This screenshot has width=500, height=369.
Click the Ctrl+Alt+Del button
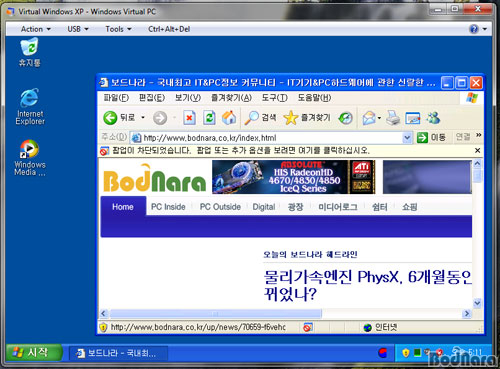[169, 29]
